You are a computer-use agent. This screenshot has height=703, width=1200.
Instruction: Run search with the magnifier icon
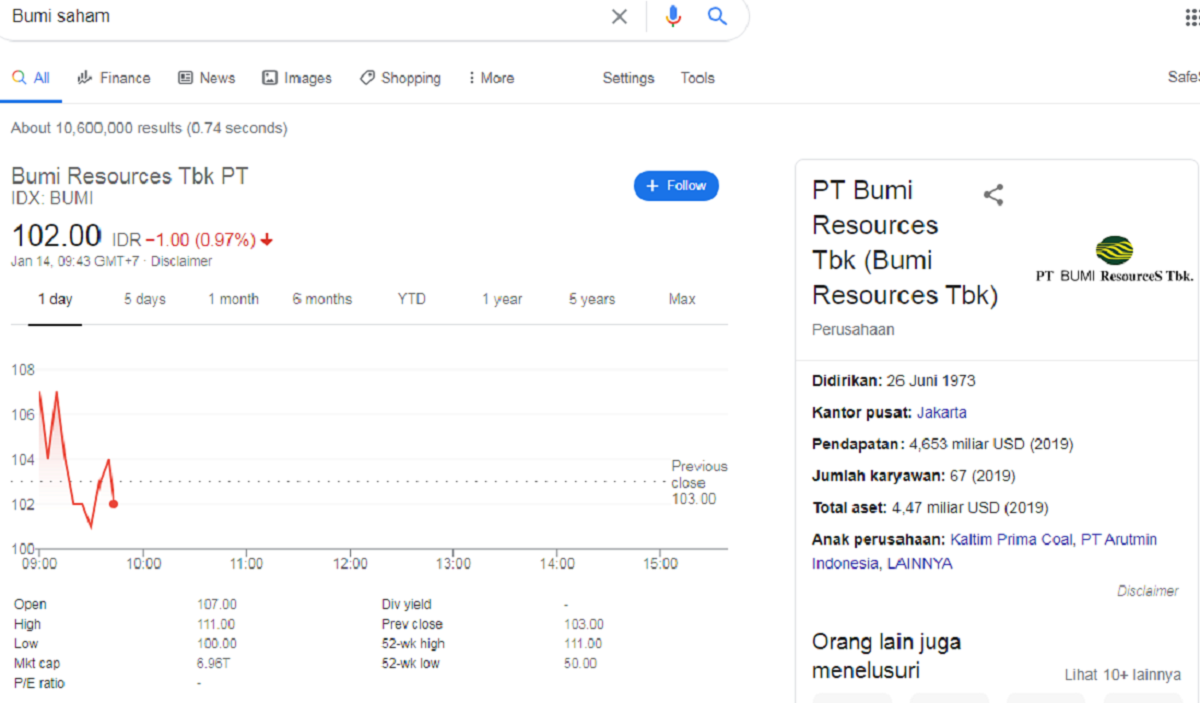pos(717,16)
